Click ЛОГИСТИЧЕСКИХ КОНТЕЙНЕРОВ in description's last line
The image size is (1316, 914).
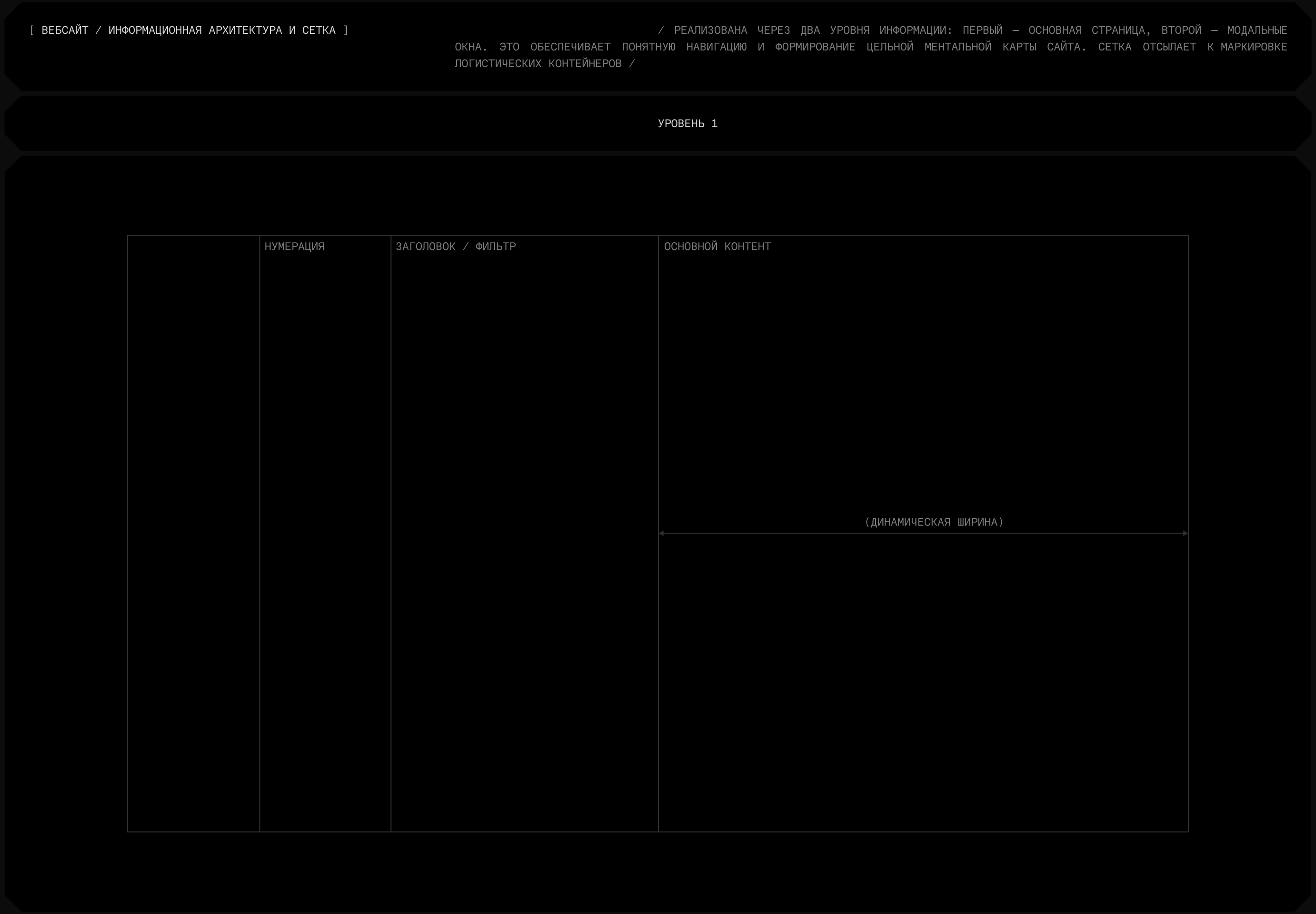click(538, 64)
